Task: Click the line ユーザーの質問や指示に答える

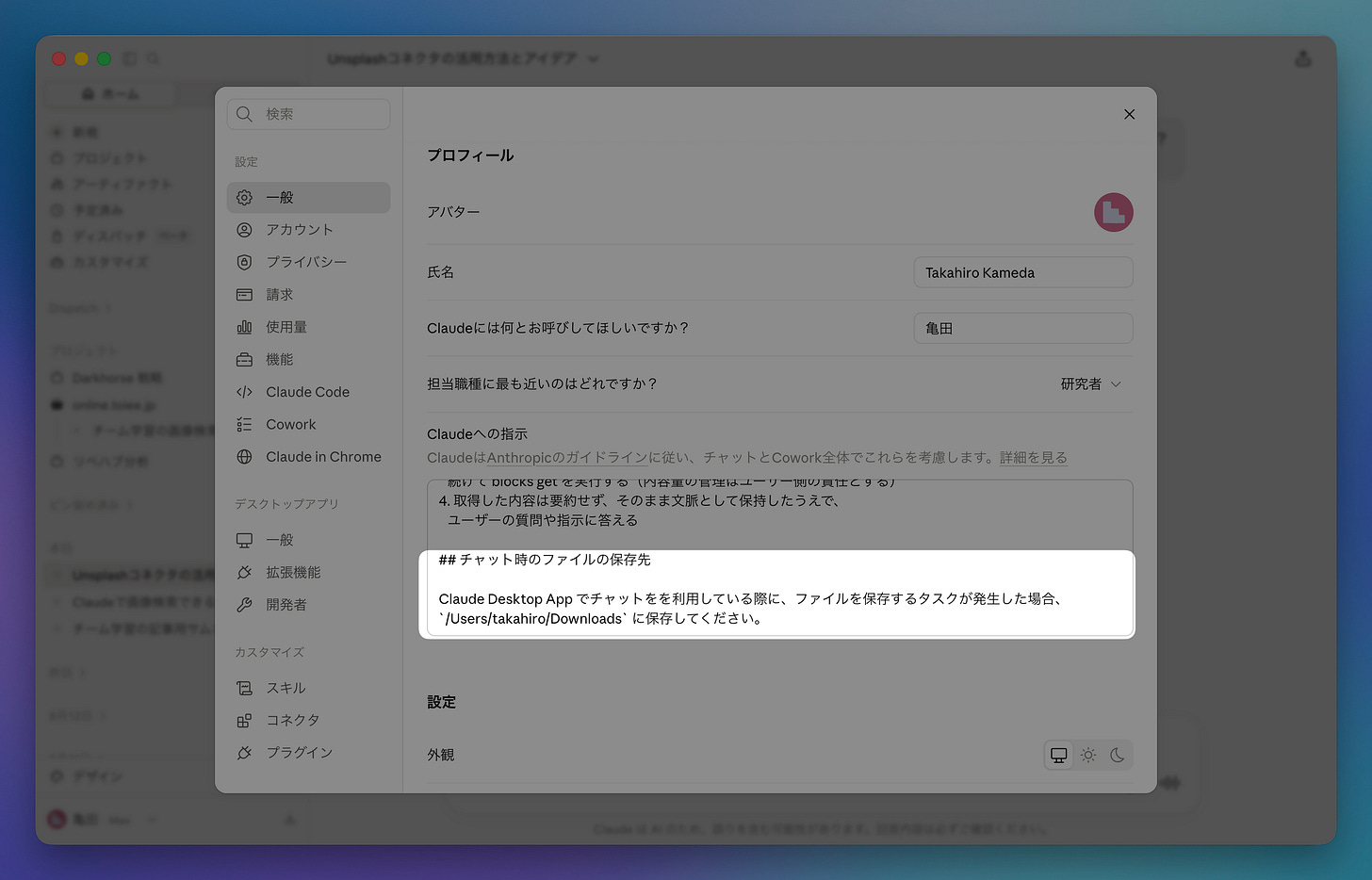Action: coord(543,520)
